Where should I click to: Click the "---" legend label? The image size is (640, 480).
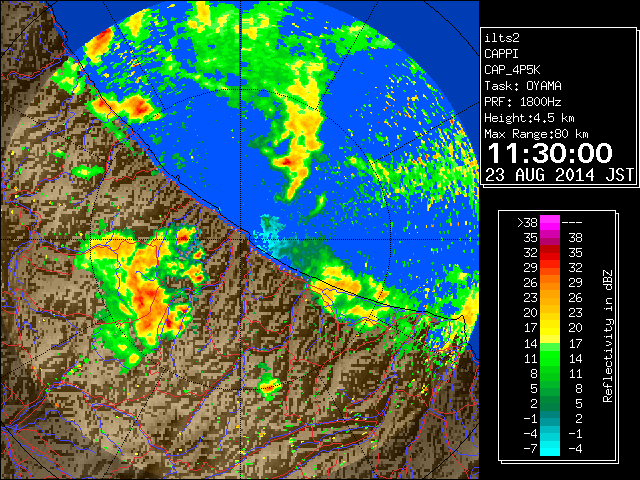[x=572, y=222]
